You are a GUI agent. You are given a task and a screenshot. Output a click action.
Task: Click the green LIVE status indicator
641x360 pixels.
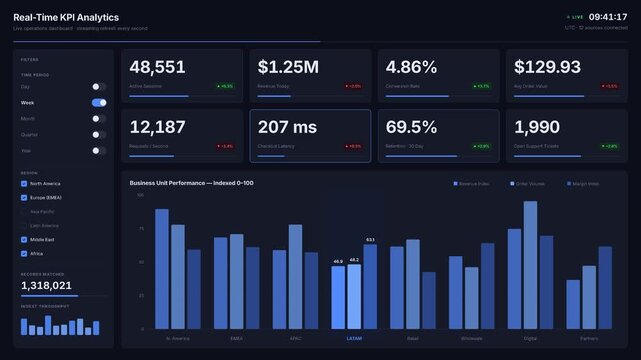point(575,17)
